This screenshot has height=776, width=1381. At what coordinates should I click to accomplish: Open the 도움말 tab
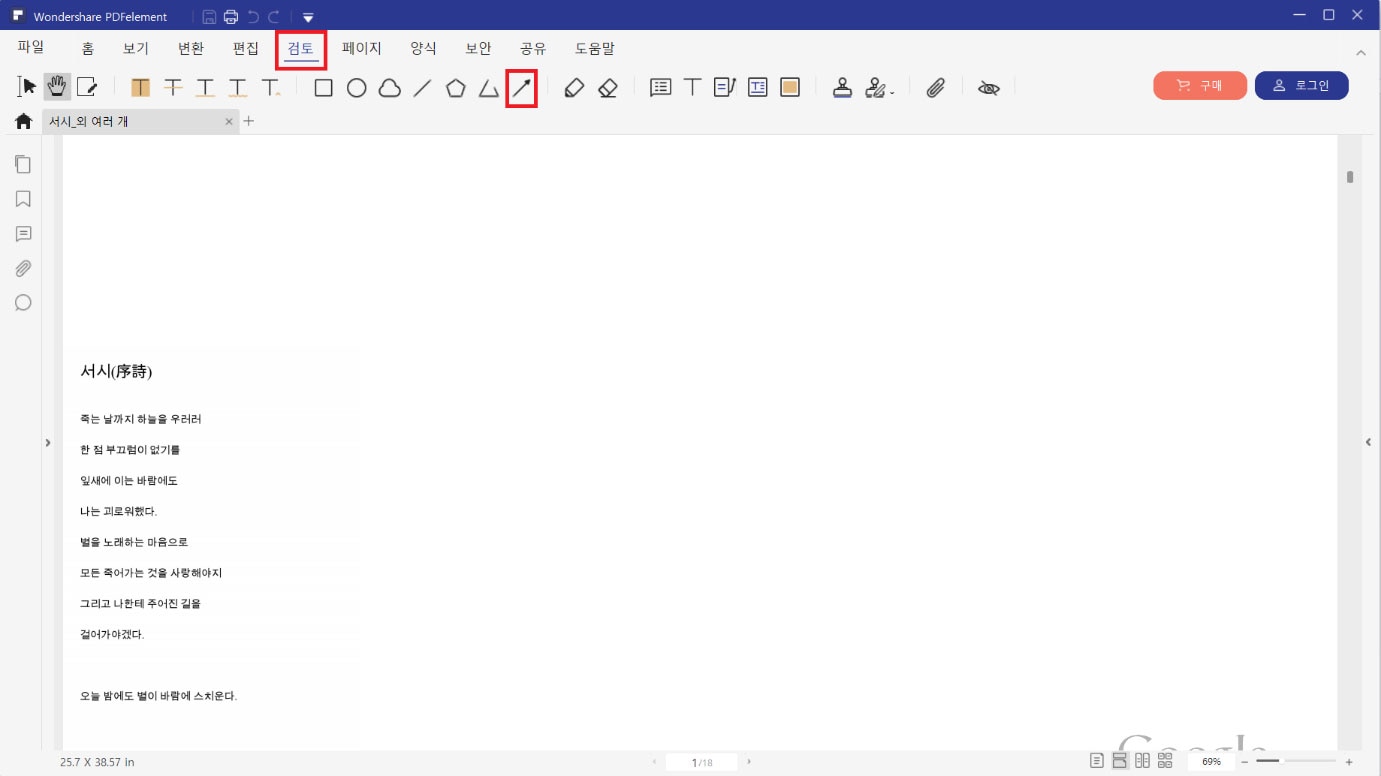pyautogui.click(x=595, y=48)
